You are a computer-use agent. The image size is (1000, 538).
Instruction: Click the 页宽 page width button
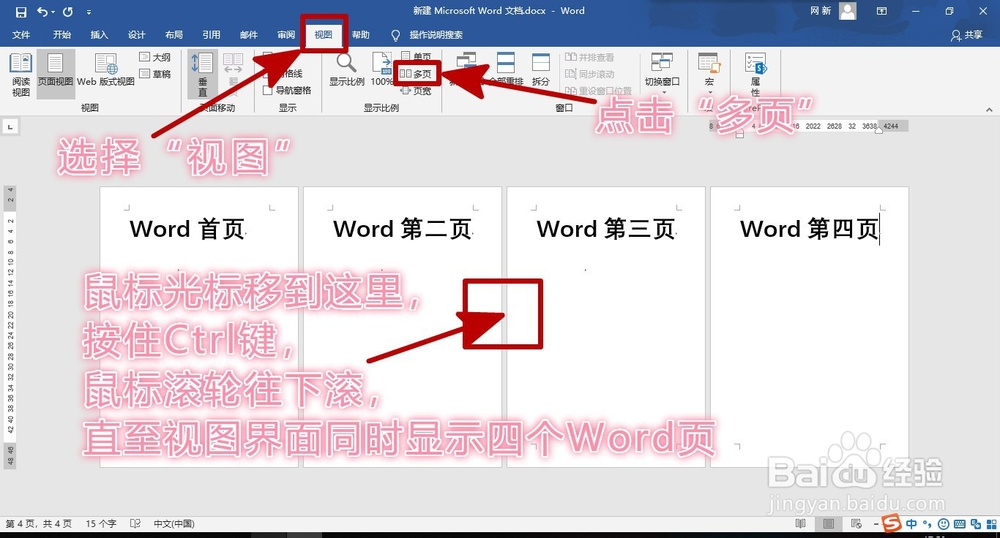[x=416, y=91]
